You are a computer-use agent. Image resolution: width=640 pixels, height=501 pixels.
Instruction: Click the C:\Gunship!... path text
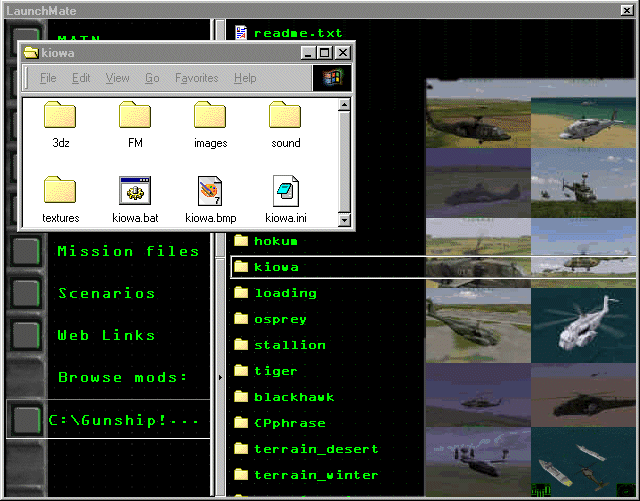(124, 420)
